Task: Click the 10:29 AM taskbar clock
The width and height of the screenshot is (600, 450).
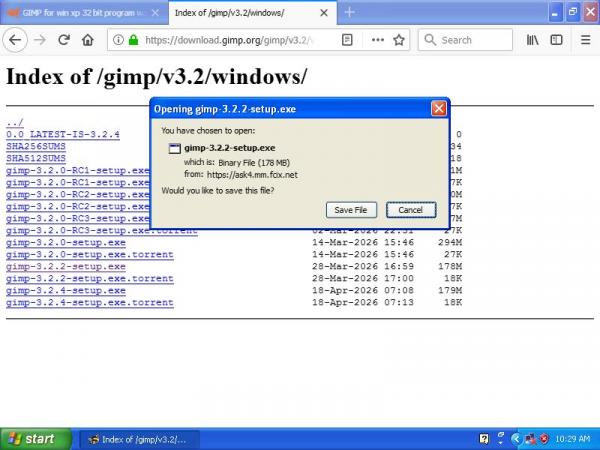Action: 573,439
